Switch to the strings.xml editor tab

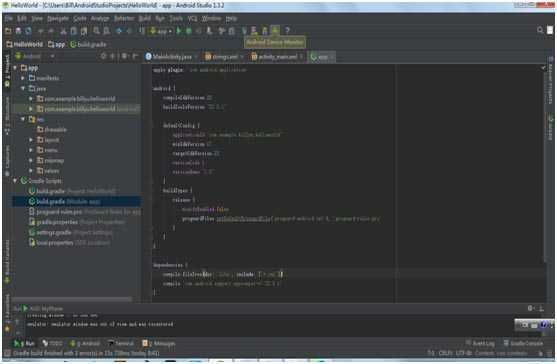point(223,56)
